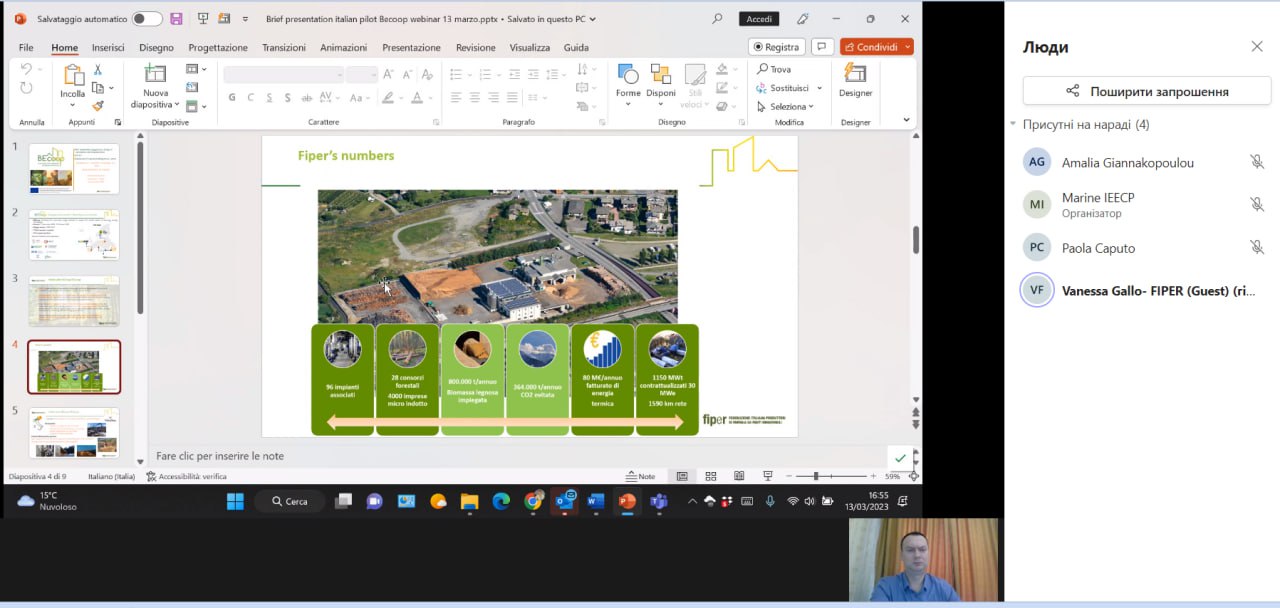1280x608 pixels.
Task: Switch to slide sorter view
Action: [x=711, y=476]
